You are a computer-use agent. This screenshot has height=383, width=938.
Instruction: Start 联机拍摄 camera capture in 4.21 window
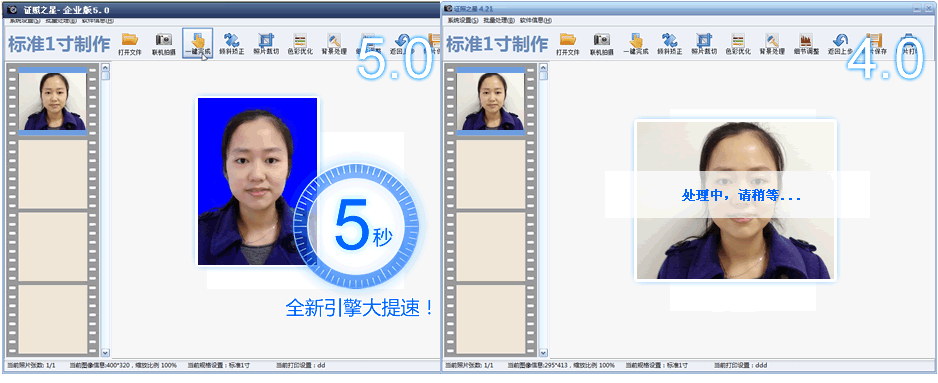point(602,44)
